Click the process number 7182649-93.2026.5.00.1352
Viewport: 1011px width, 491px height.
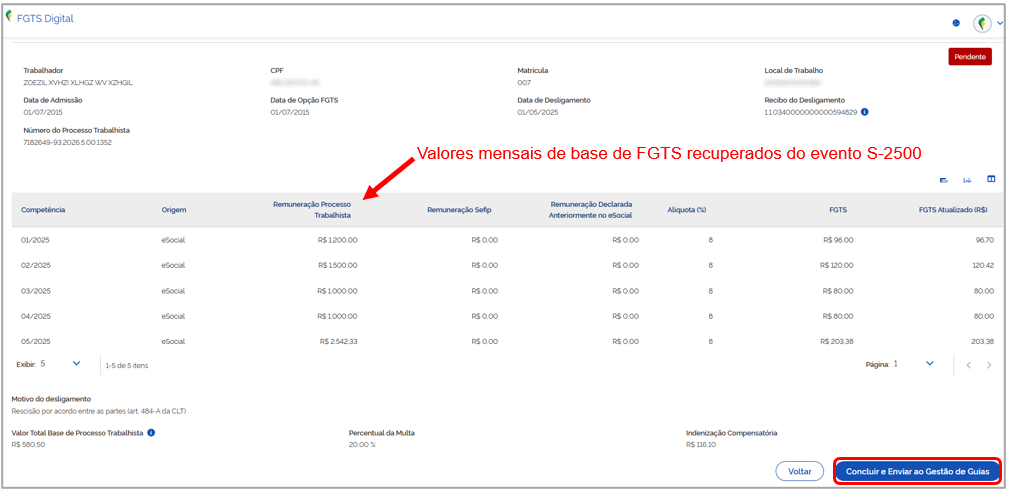click(67, 142)
